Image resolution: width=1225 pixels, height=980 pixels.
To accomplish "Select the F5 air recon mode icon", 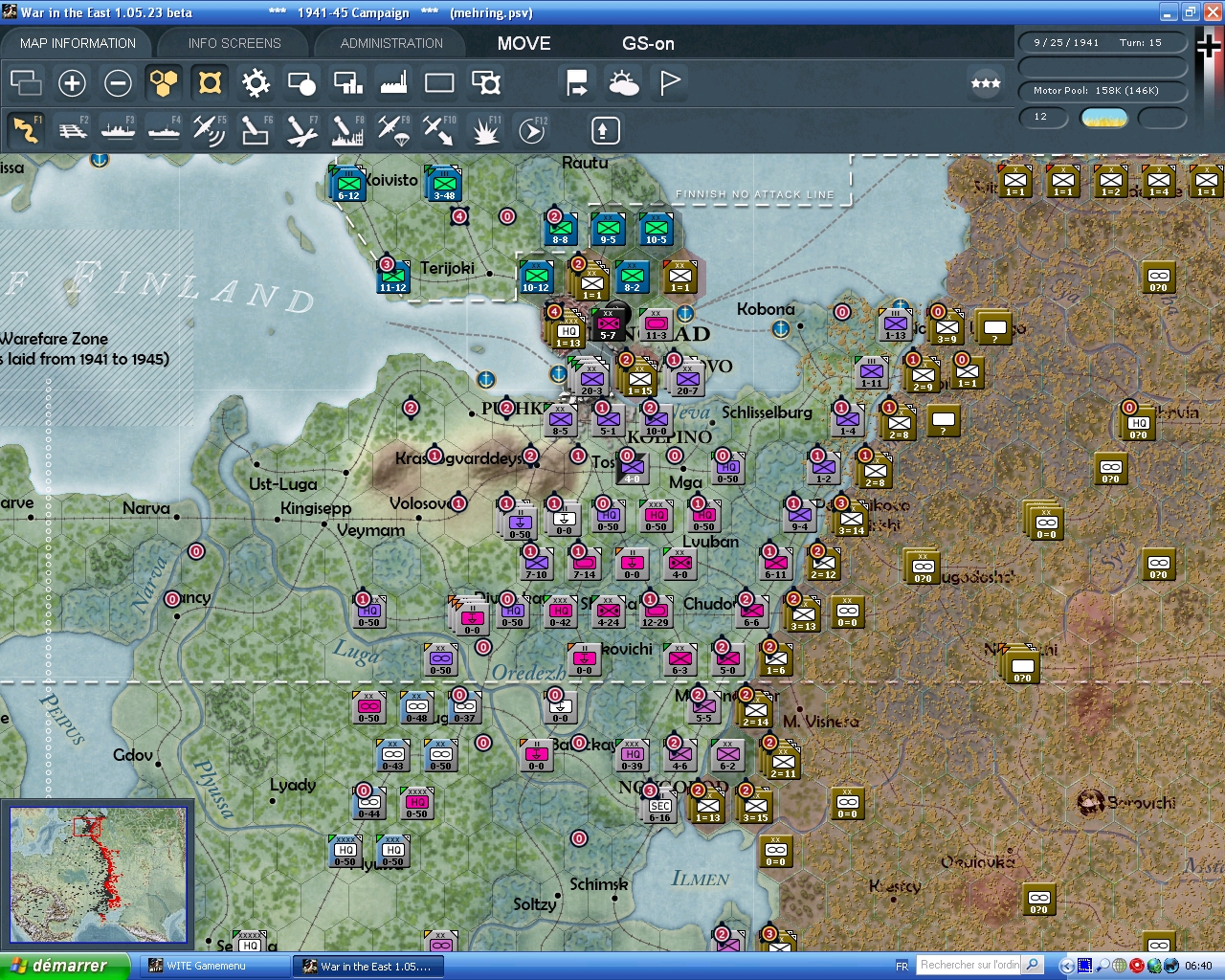I will point(210,130).
